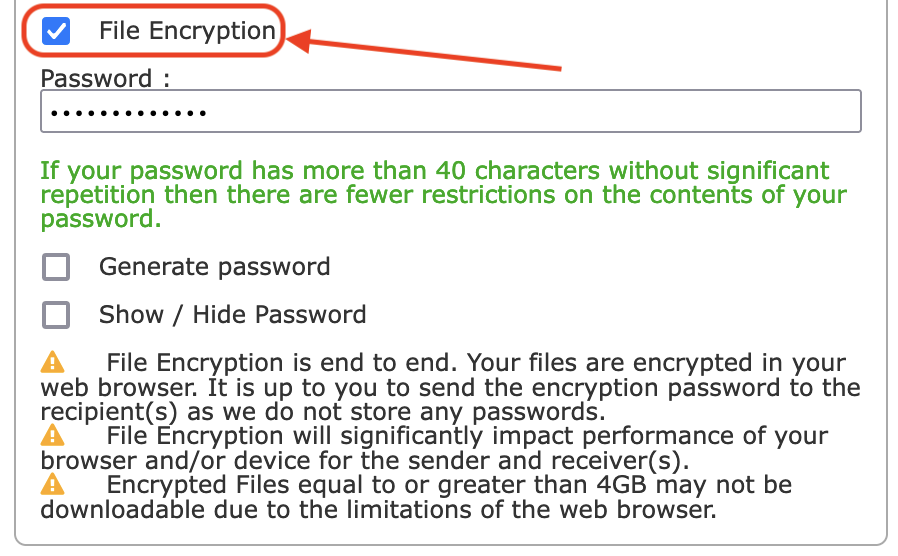This screenshot has width=898, height=556.
Task: Toggle the Show / Hide Password checkbox
Action: pos(56,315)
